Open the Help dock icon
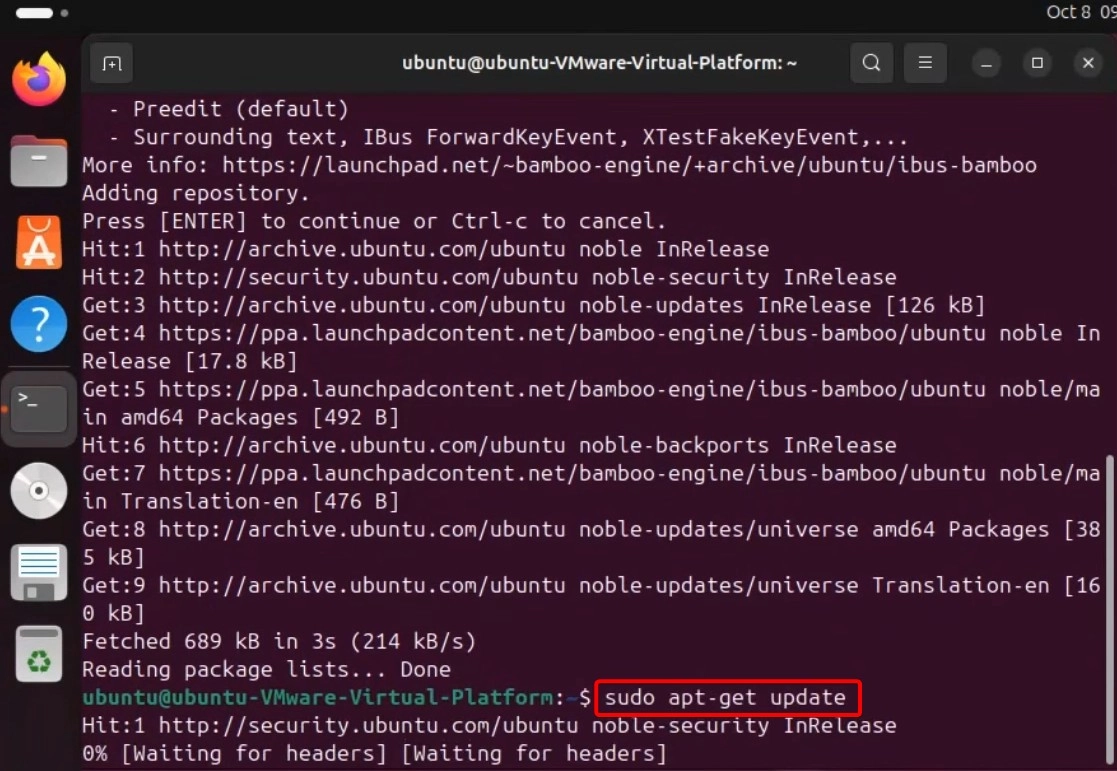The width and height of the screenshot is (1117, 771). pos(39,324)
